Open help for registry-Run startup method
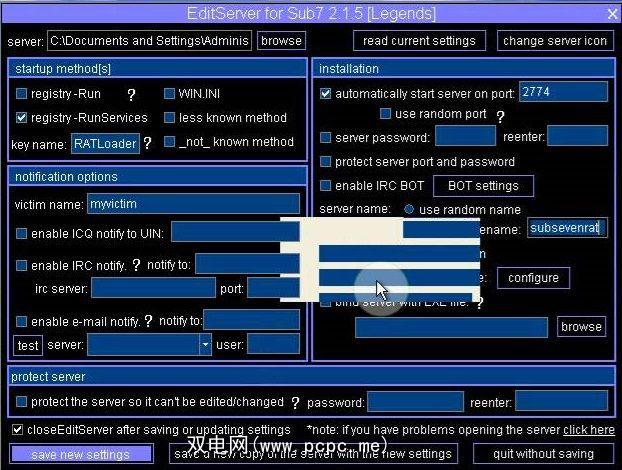The image size is (622, 470). 131,94
